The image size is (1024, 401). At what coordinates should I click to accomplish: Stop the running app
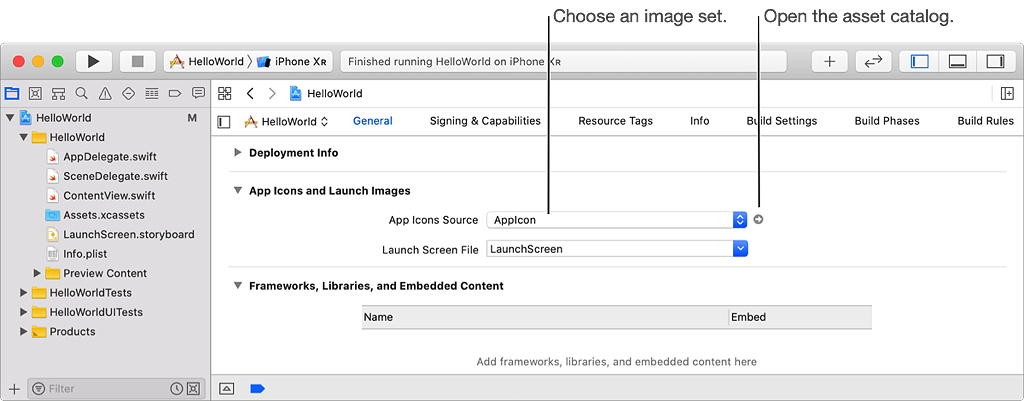(x=138, y=61)
